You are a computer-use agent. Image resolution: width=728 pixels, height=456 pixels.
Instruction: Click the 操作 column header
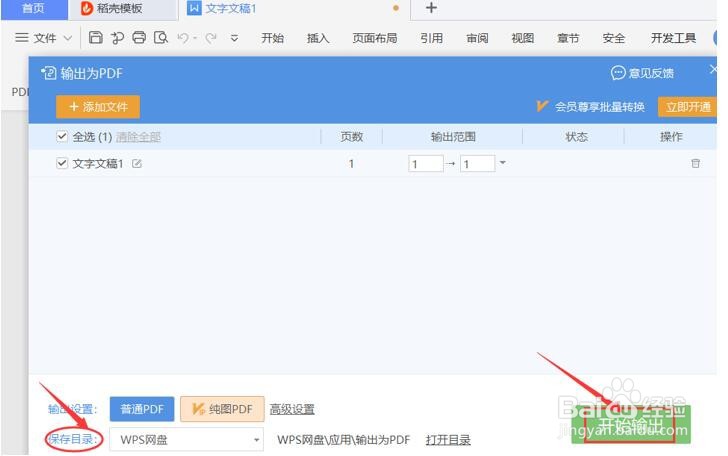click(671, 137)
